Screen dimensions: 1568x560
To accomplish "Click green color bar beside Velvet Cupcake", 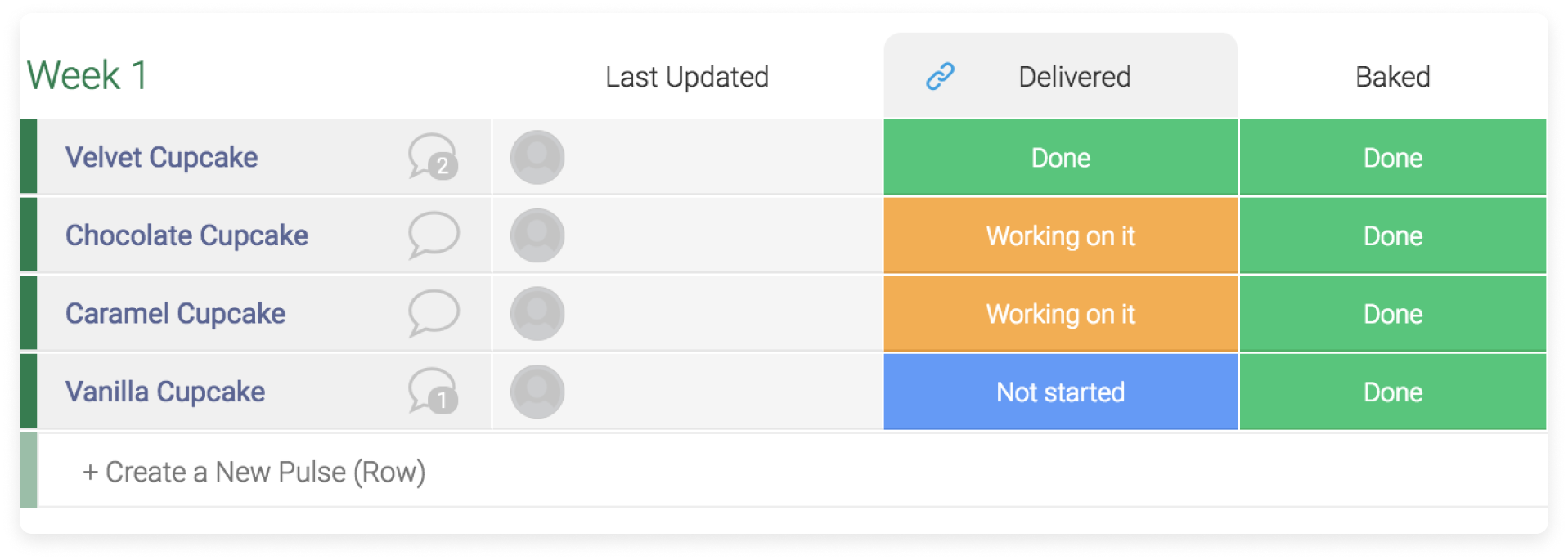I will 29,157.
